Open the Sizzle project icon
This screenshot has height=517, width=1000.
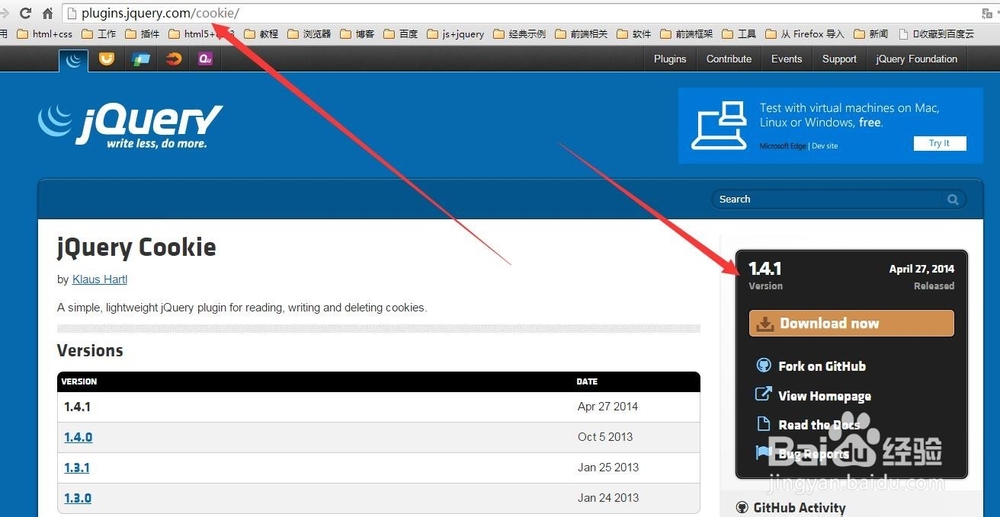173,59
